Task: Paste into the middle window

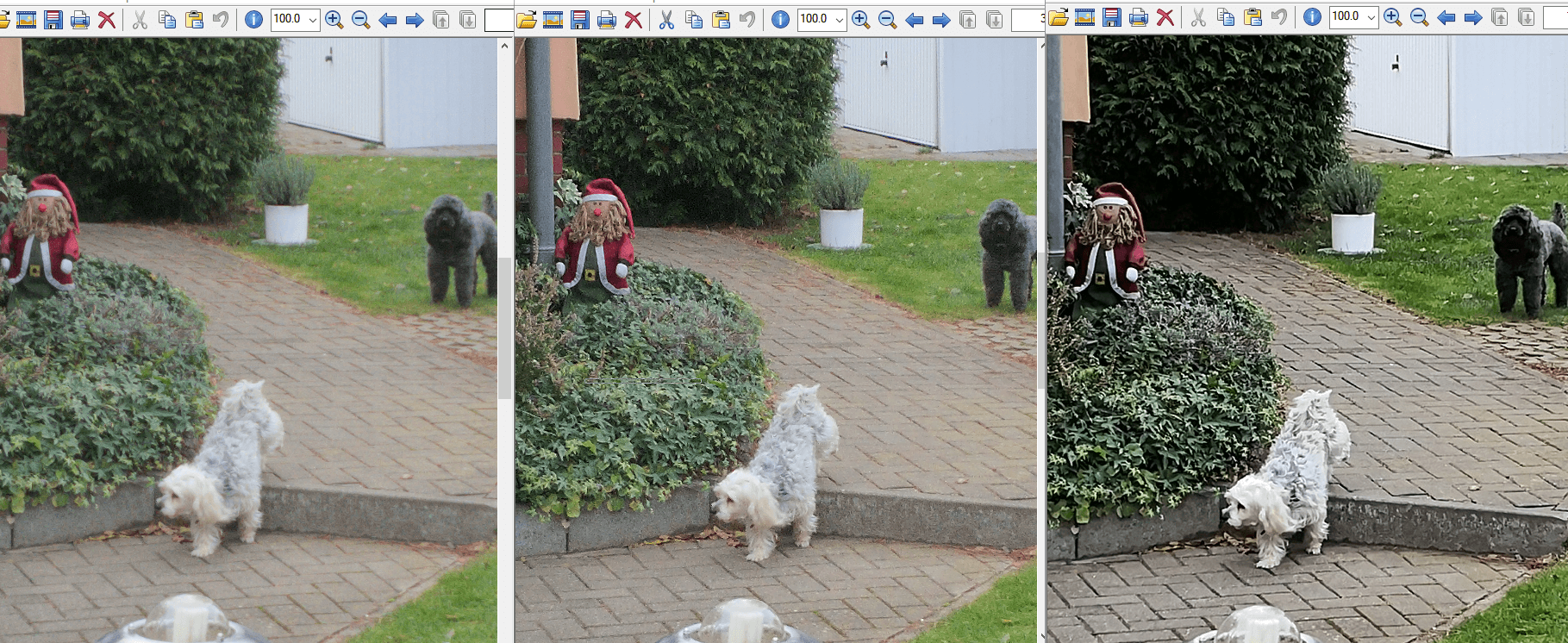Action: tap(721, 19)
